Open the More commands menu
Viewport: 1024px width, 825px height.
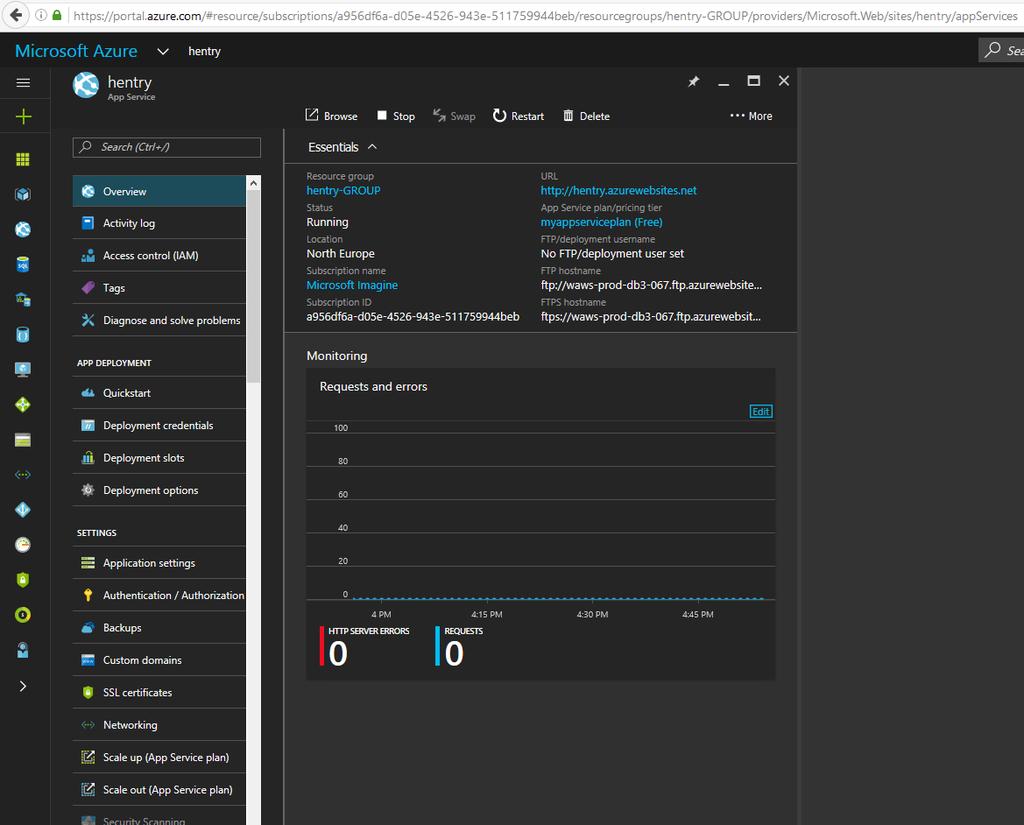pyautogui.click(x=751, y=116)
